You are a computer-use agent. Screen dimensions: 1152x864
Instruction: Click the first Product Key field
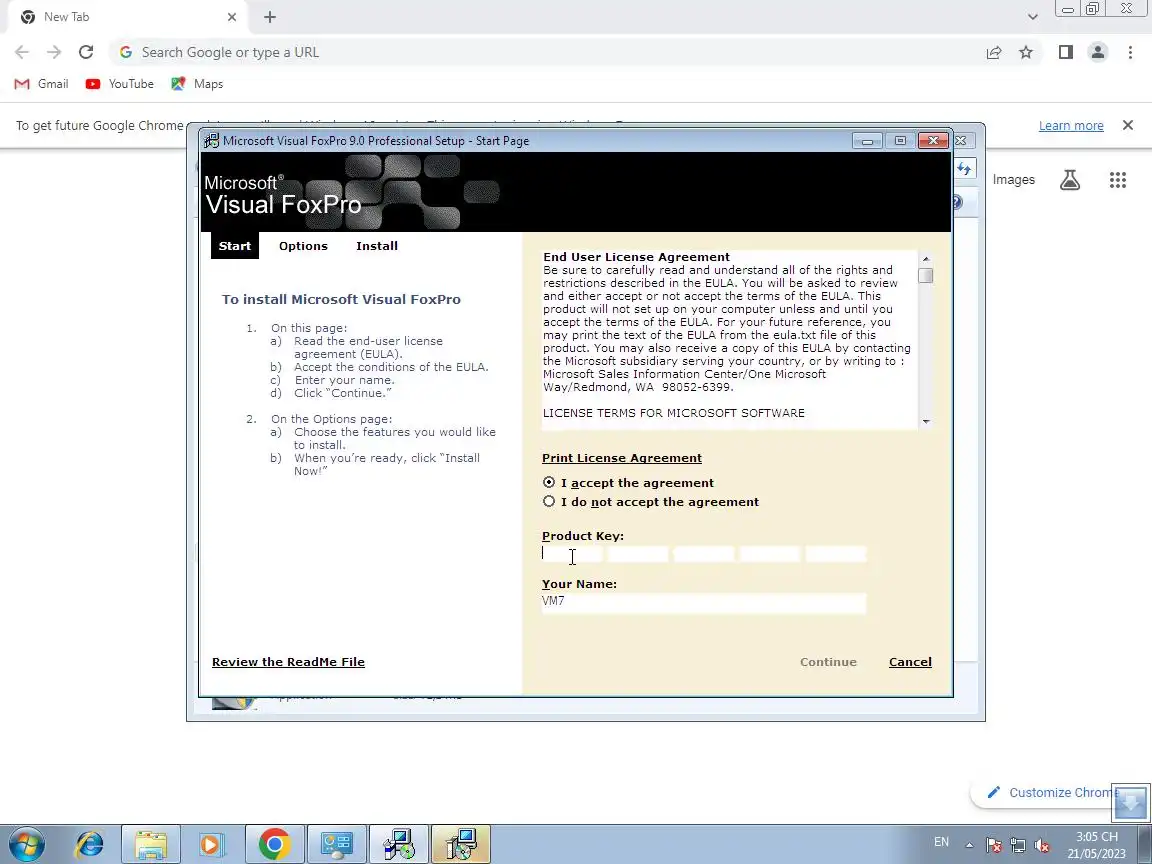click(x=572, y=553)
